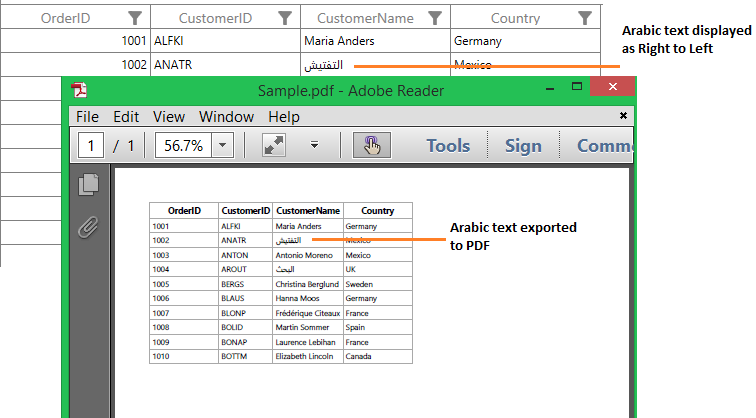Click the Adobe Reader PDF logo icon
Viewport: 756px width, 418px height.
point(79,90)
